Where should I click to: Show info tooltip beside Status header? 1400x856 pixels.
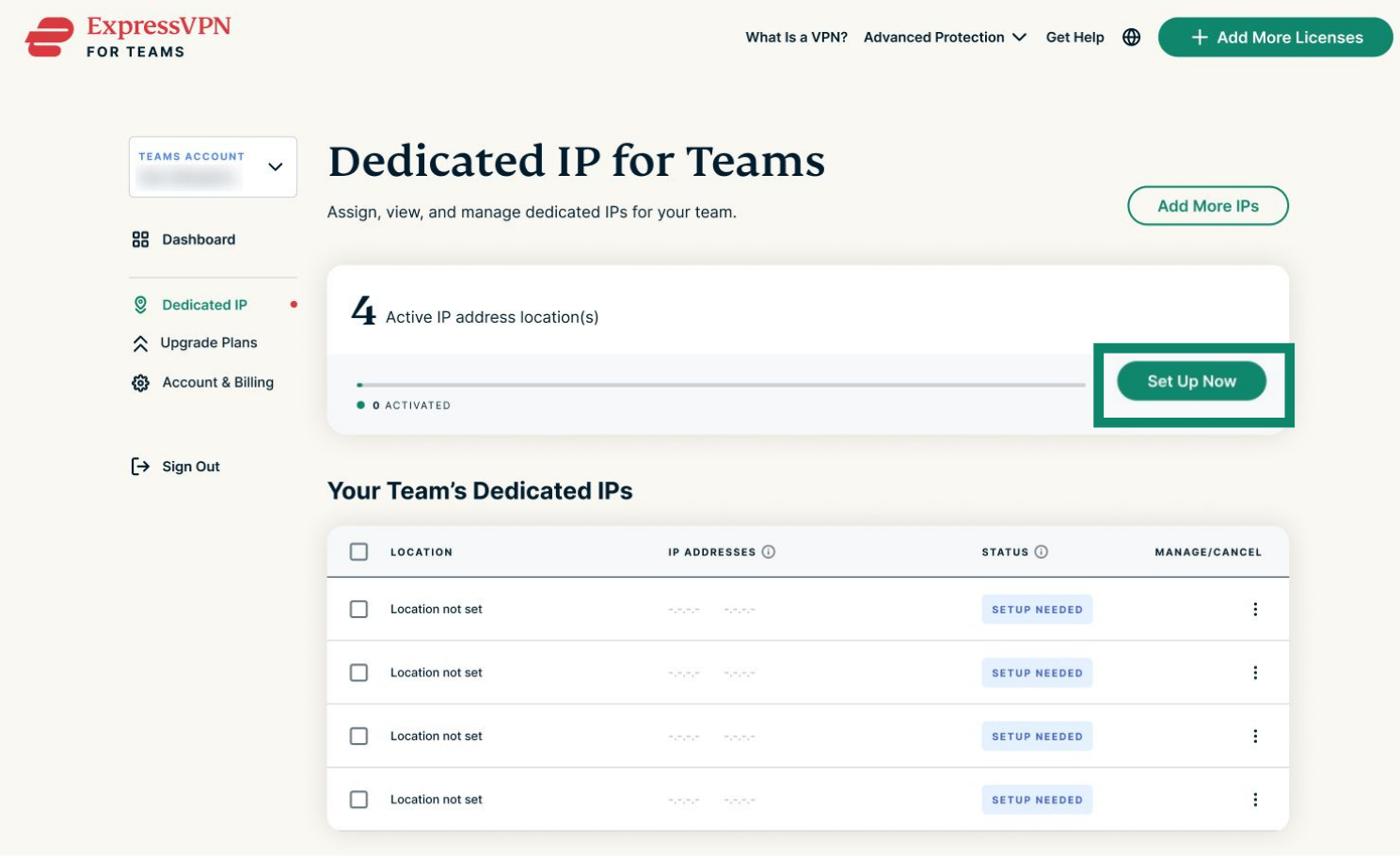1042,552
